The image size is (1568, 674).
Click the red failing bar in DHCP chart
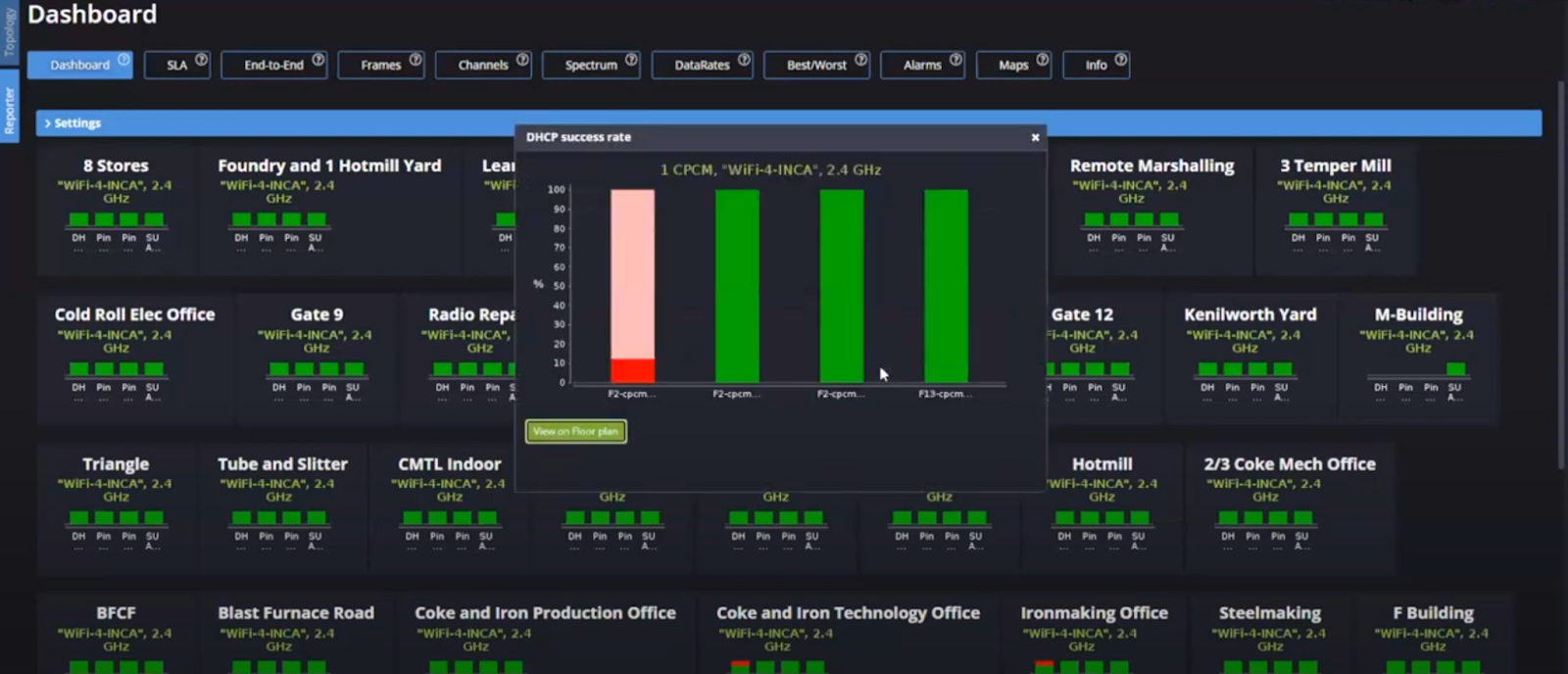pos(632,370)
